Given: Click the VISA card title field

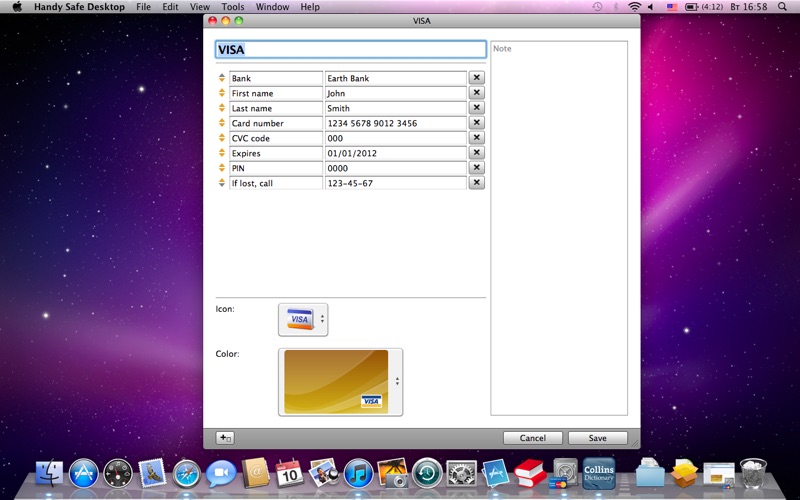Looking at the screenshot, I should click(351, 49).
